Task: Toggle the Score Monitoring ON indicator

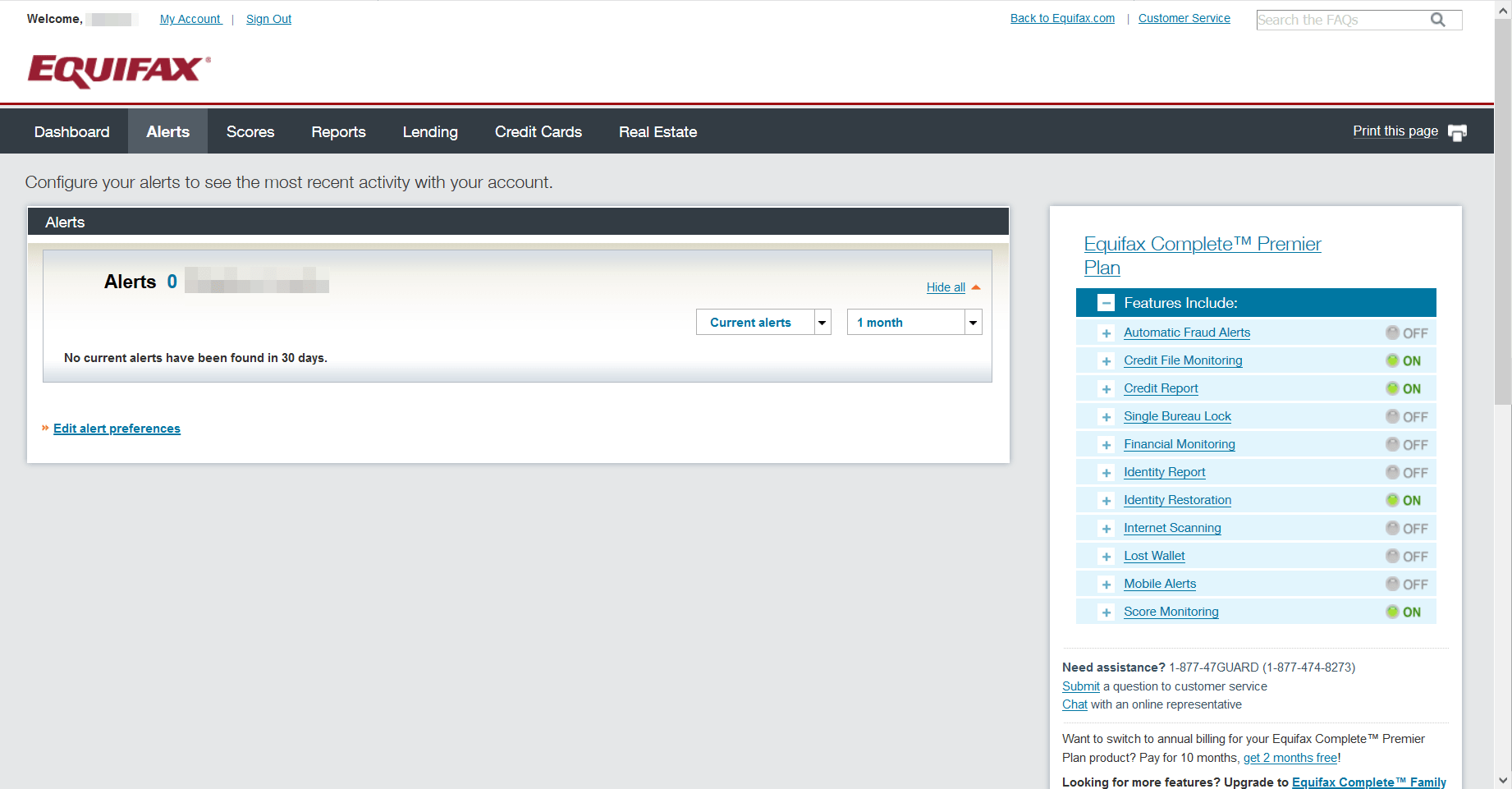Action: (1403, 612)
